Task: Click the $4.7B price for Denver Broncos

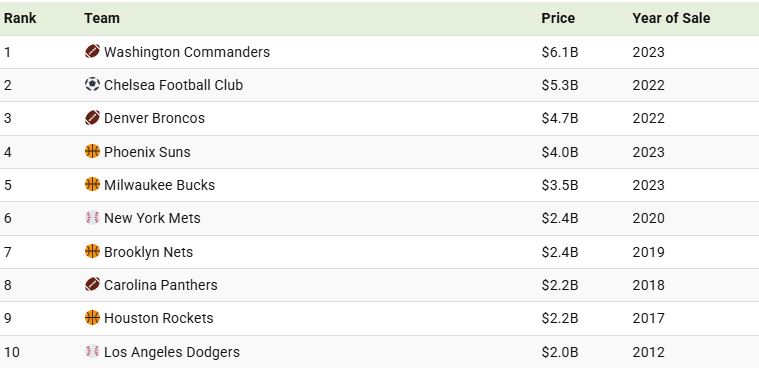Action: tap(560, 118)
